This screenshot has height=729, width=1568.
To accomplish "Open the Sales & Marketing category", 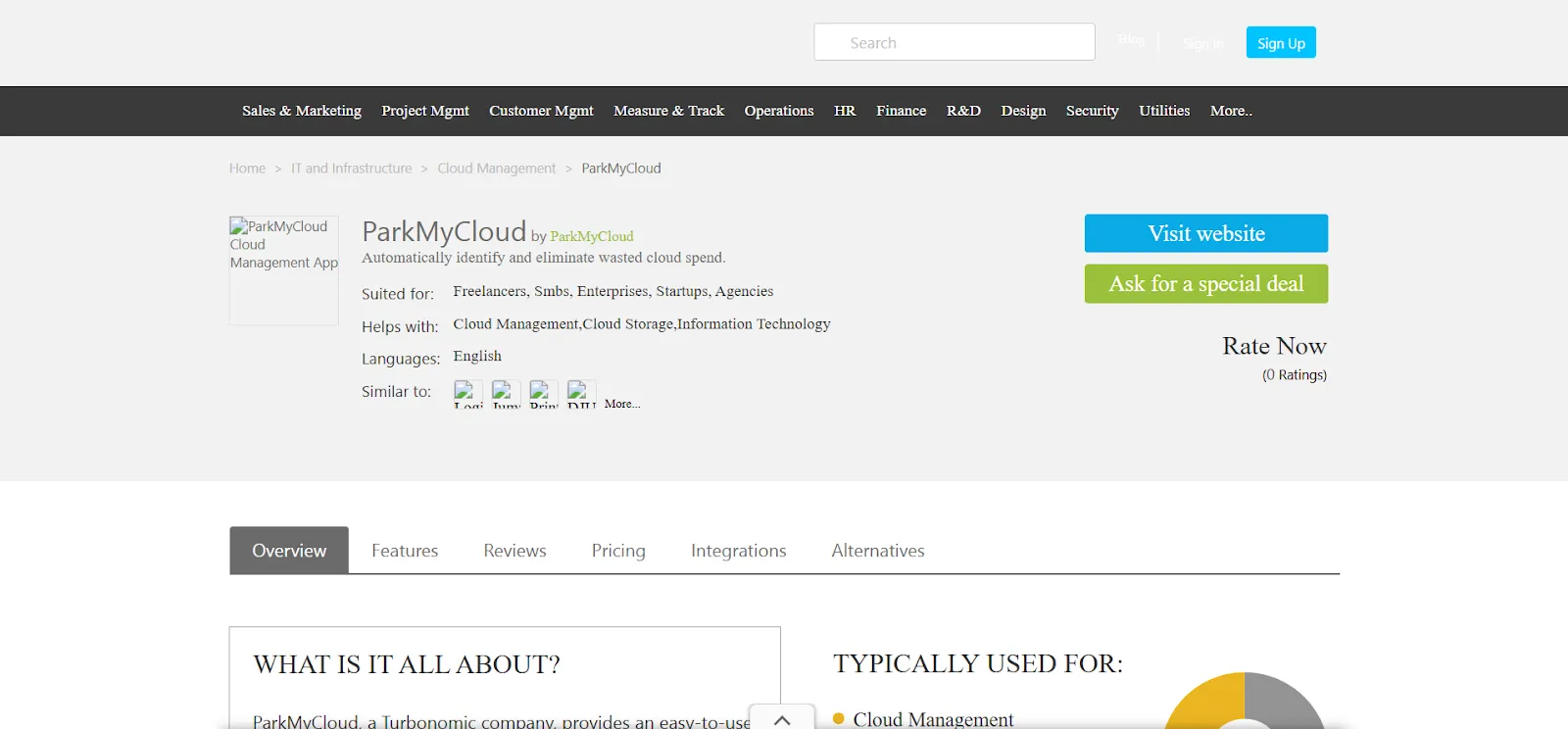I will pyautogui.click(x=302, y=111).
